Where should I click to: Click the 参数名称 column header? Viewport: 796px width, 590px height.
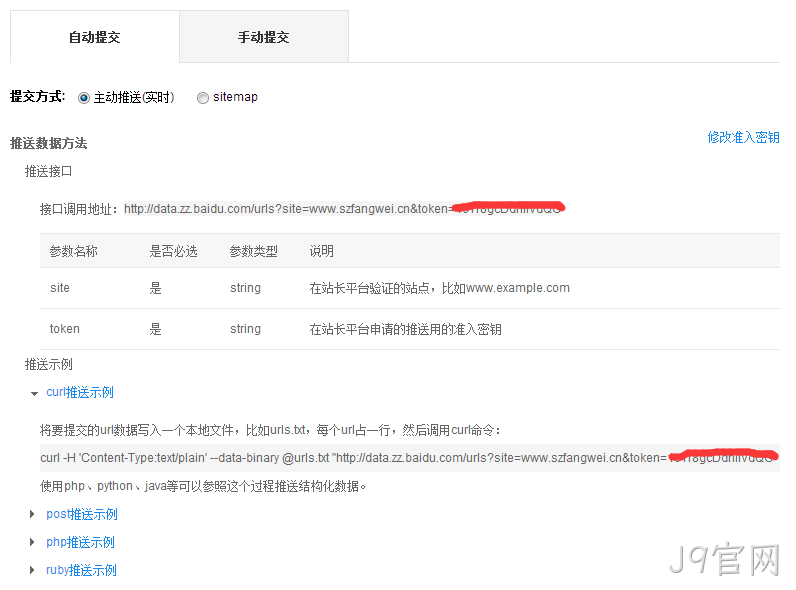tap(74, 251)
